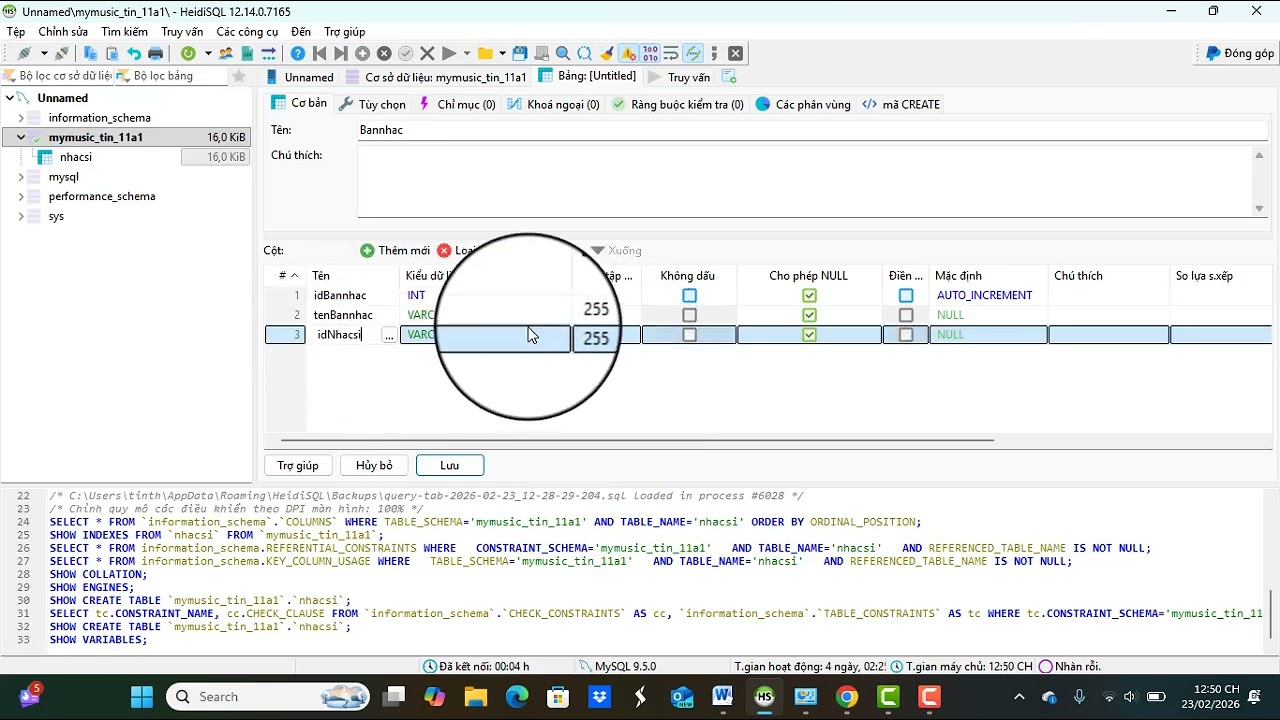Open the user manager icon

[x=226, y=53]
